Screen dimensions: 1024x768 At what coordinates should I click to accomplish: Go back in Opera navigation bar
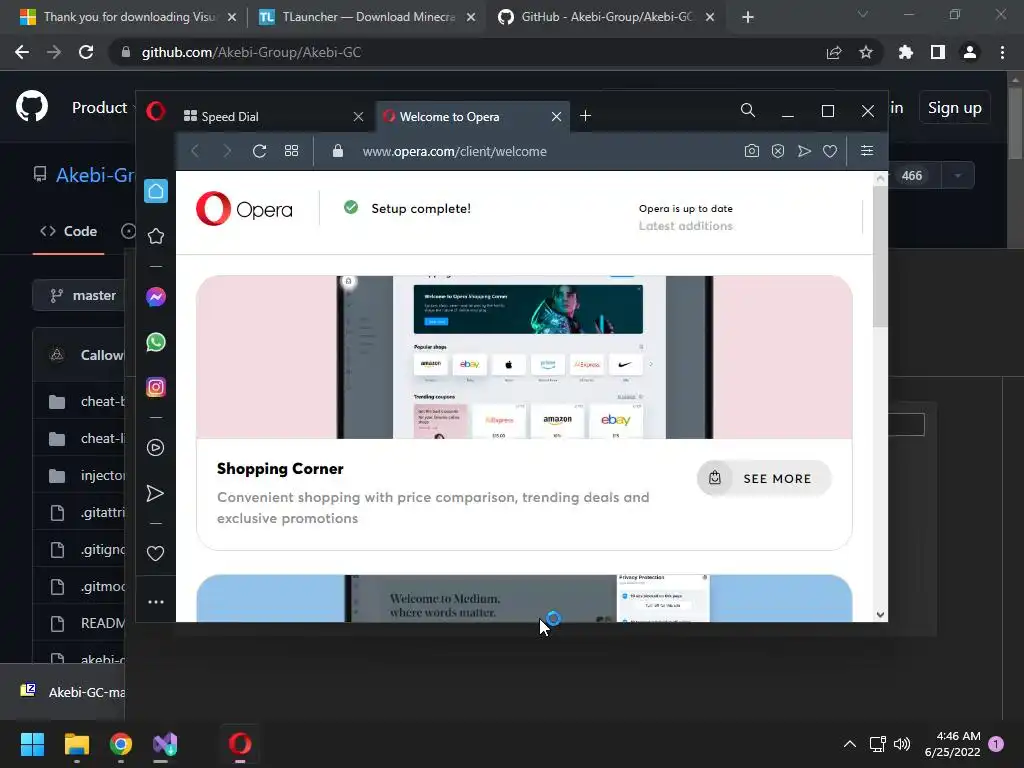tap(195, 151)
